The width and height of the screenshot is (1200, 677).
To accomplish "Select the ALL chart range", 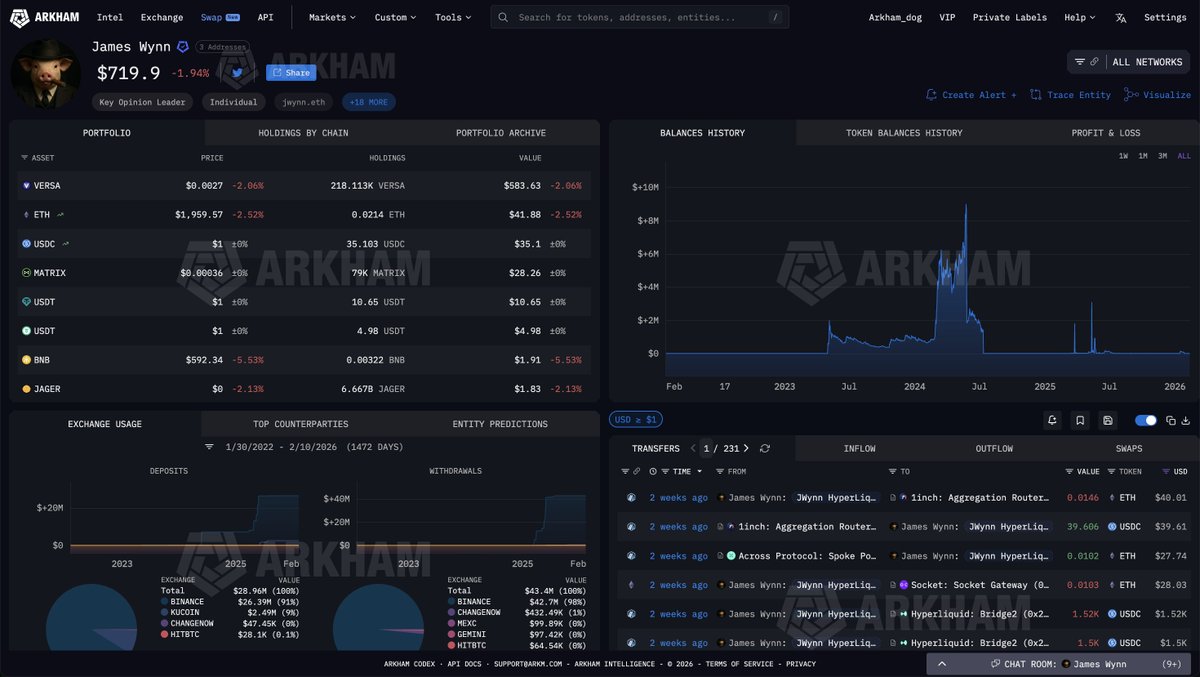I will pyautogui.click(x=1184, y=156).
